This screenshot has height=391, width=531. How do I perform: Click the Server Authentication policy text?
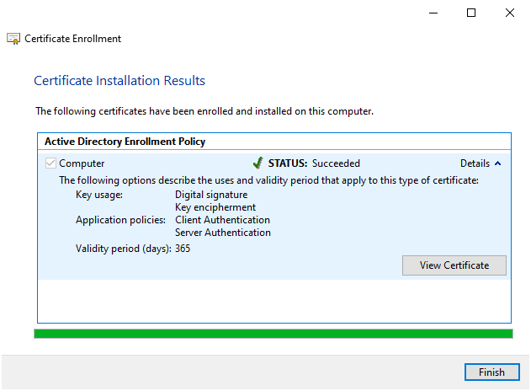coord(223,233)
